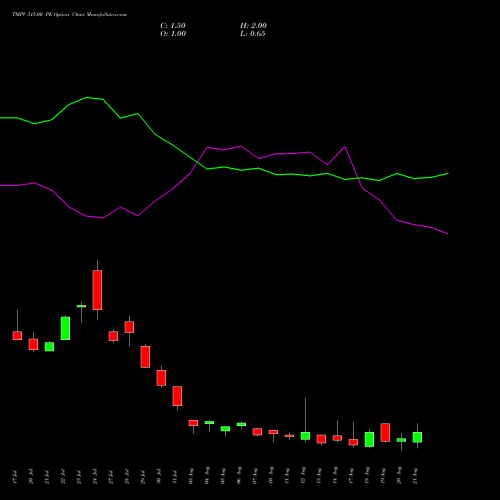
Task: Select the green candle for 18 Aug
Action: 369,439
